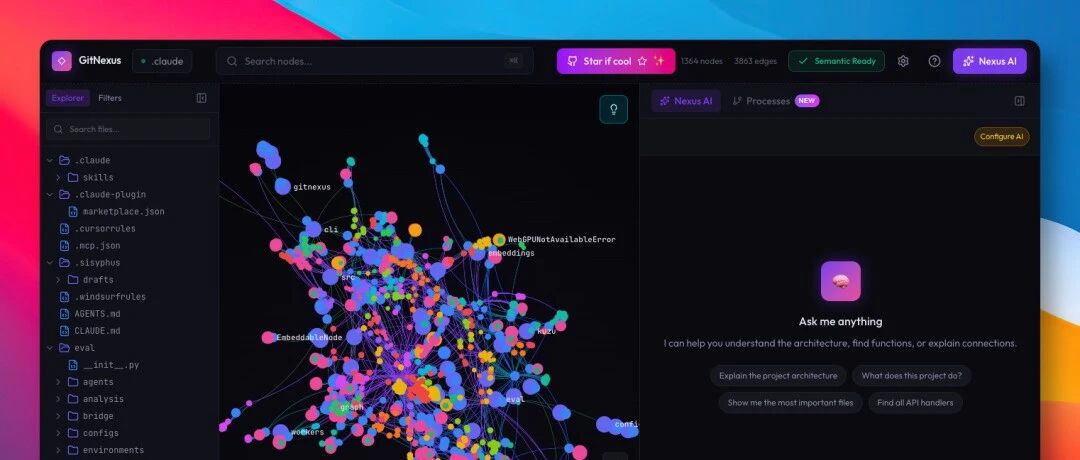Select the cli node in the graph
The image size is (1080, 460).
tap(313, 229)
